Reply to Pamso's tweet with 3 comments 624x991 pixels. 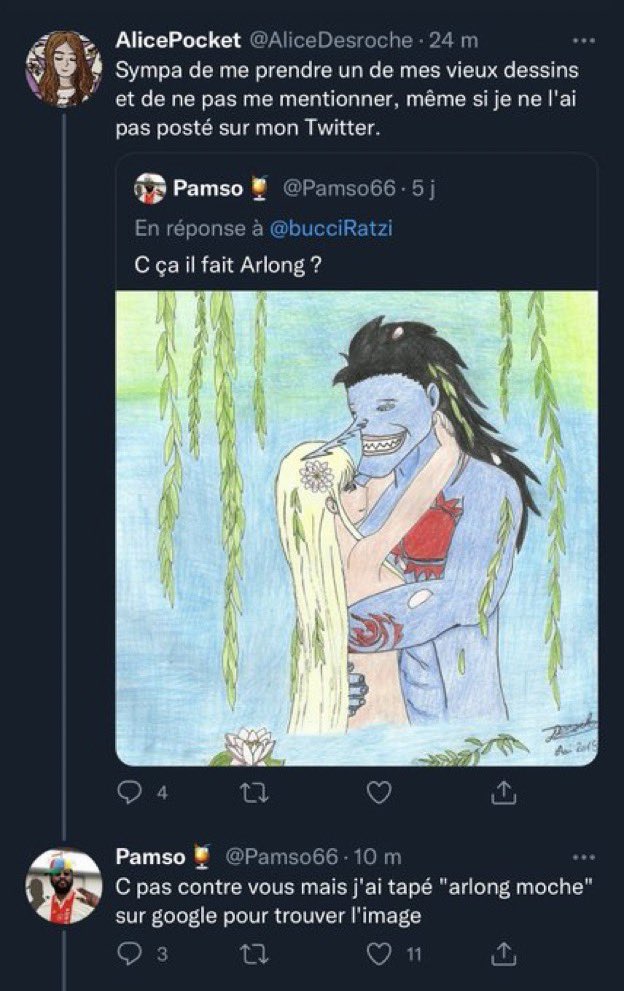tap(130, 954)
